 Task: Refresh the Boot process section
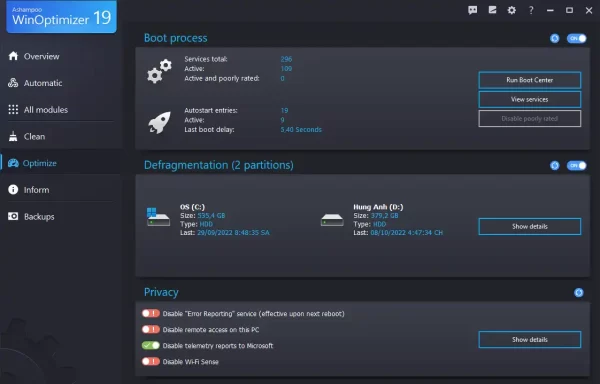pyautogui.click(x=554, y=38)
